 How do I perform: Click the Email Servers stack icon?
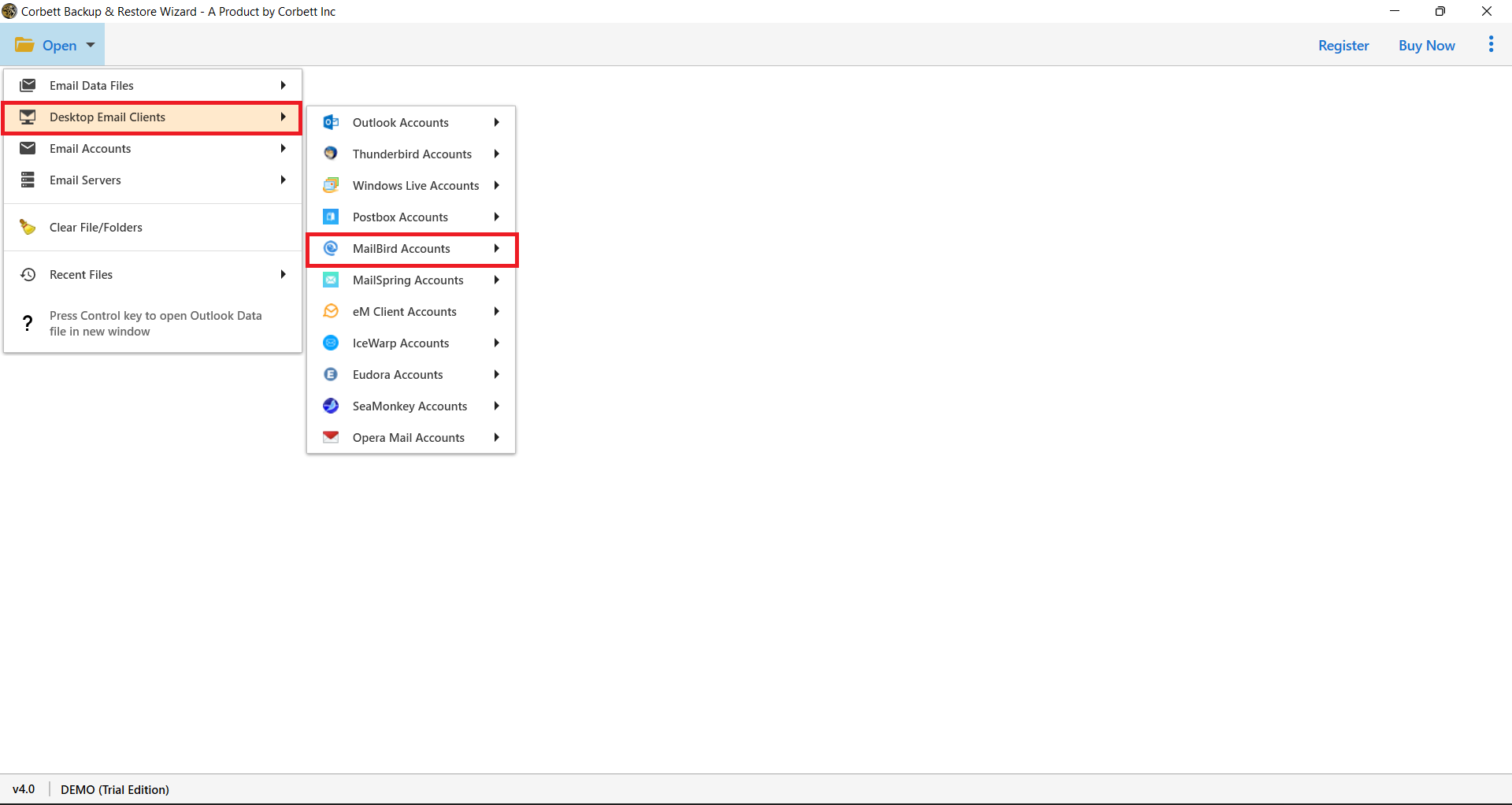pyautogui.click(x=28, y=180)
